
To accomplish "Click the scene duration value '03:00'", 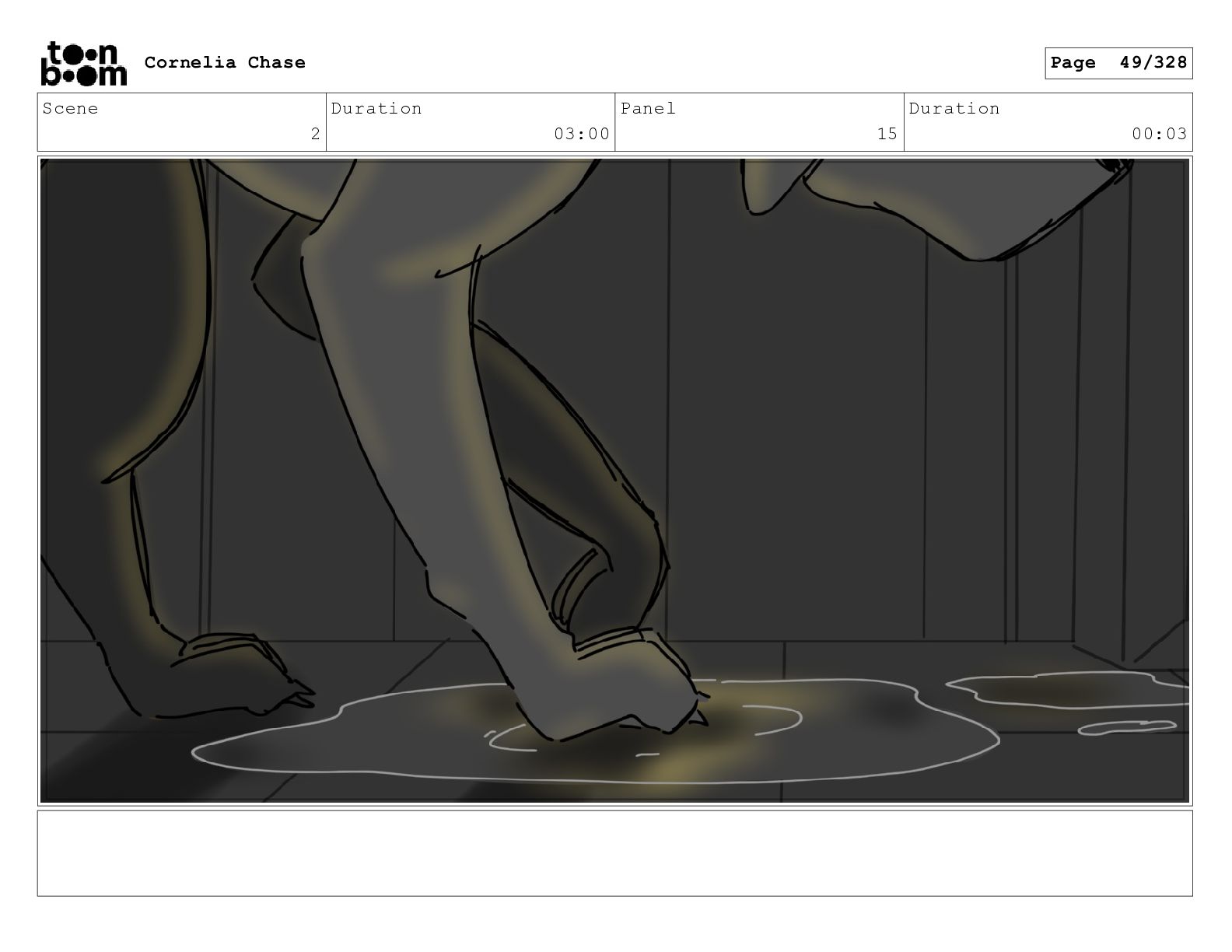I will 581,134.
